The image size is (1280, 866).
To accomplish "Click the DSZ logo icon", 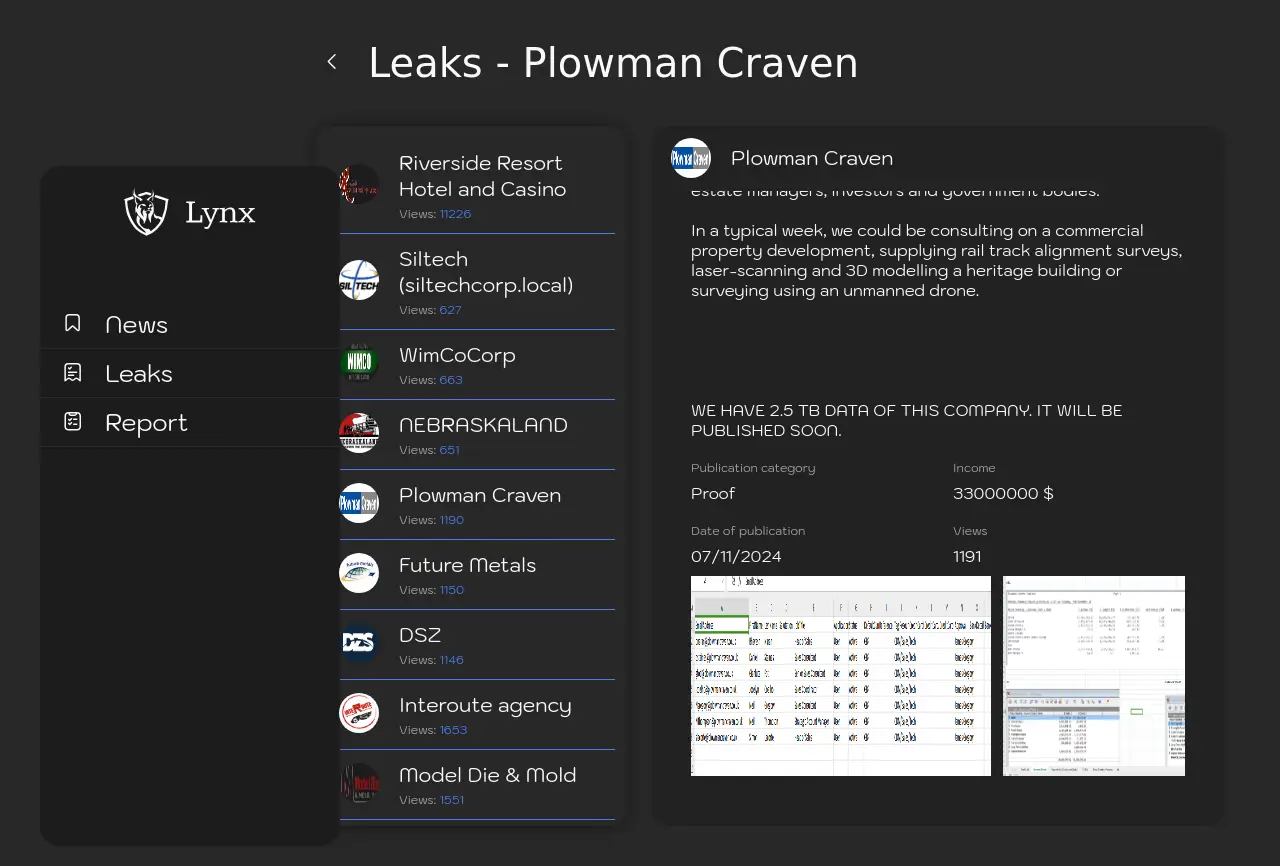I will 359,642.
